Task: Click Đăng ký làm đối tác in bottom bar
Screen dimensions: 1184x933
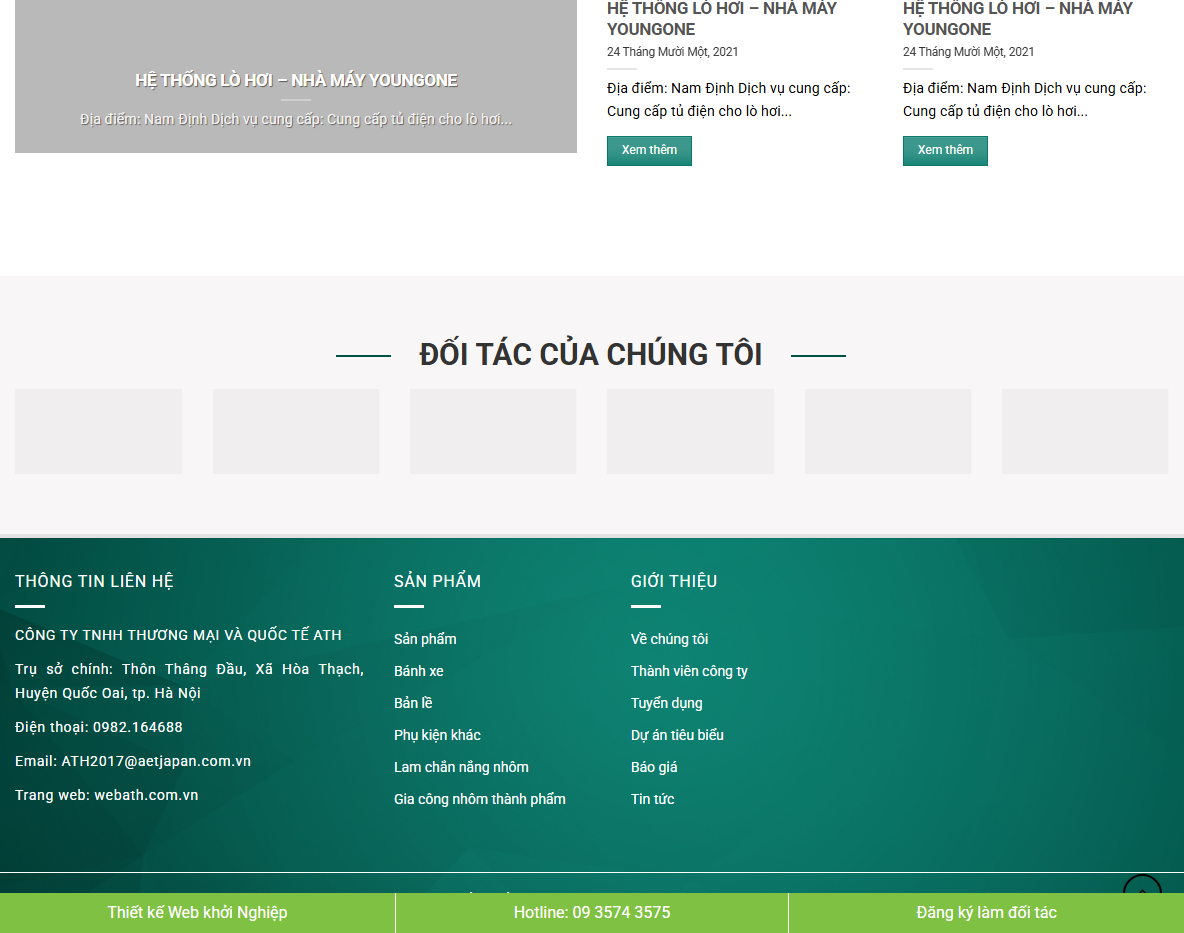Action: (986, 912)
